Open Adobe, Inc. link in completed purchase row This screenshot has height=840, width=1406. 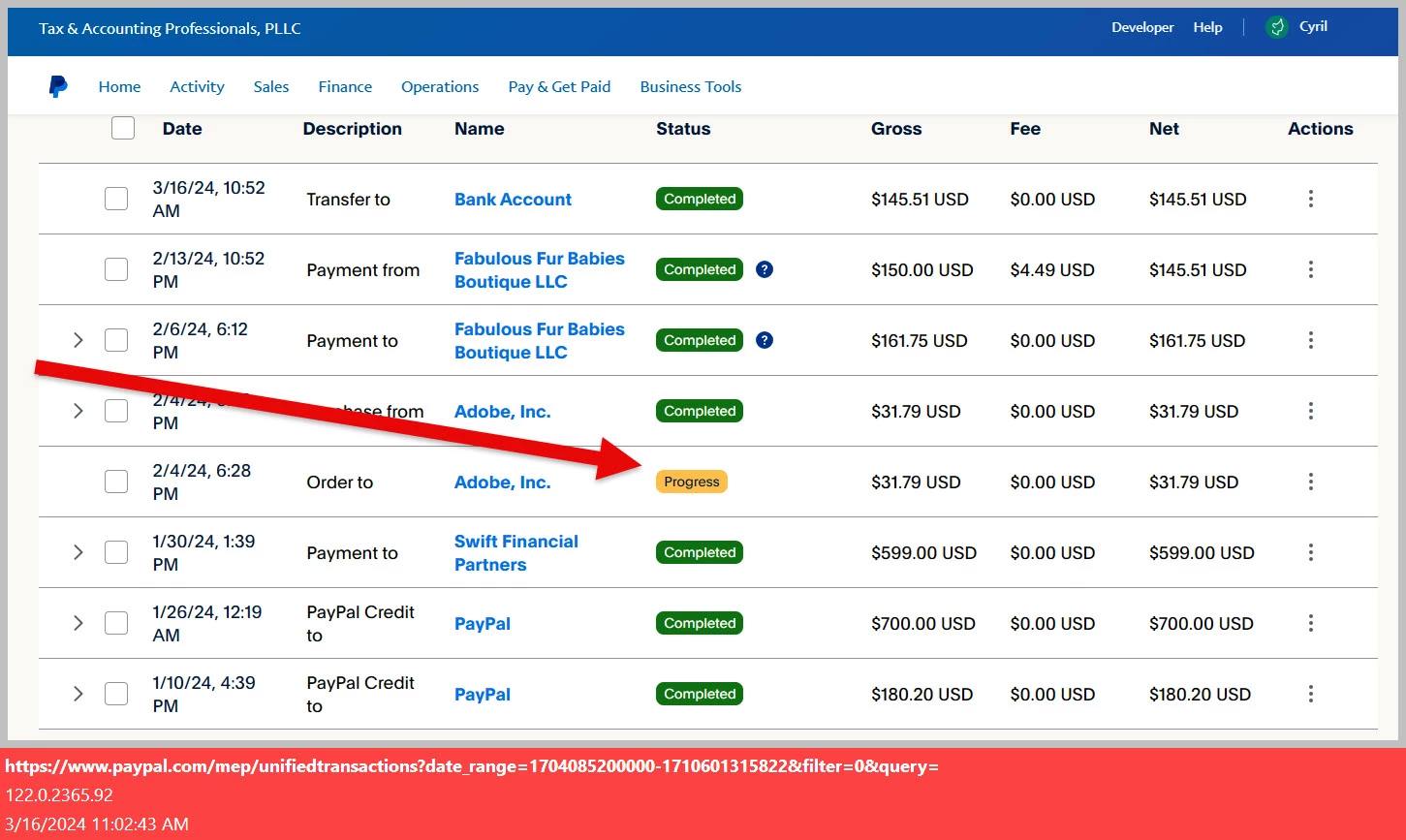(502, 411)
